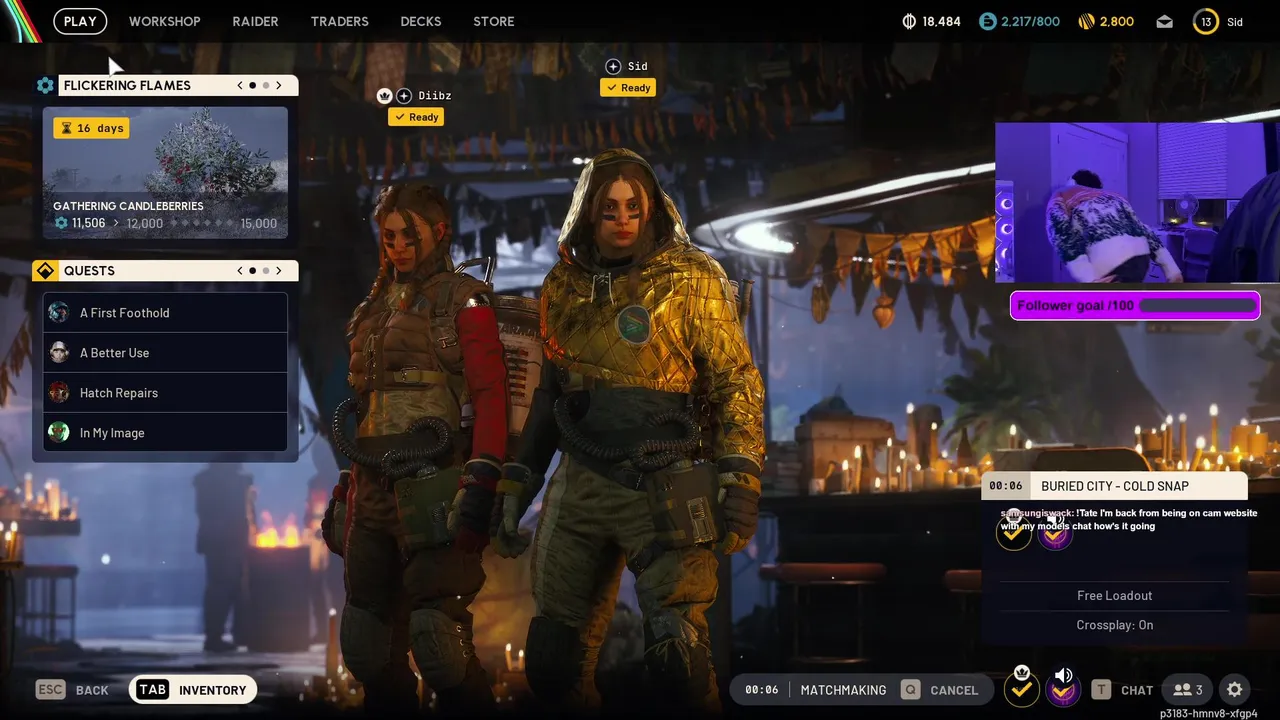The height and width of the screenshot is (720, 1280).
Task: Go to next Quests page
Action: [279, 271]
